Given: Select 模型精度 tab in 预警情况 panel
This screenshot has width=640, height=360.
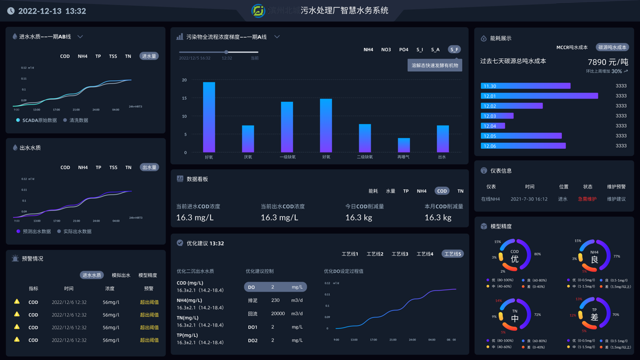Looking at the screenshot, I should coord(148,275).
